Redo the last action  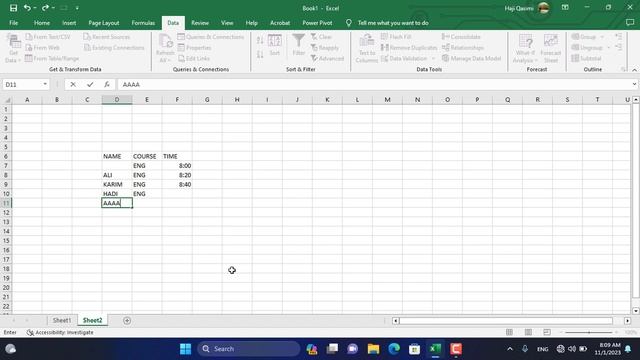(x=45, y=8)
